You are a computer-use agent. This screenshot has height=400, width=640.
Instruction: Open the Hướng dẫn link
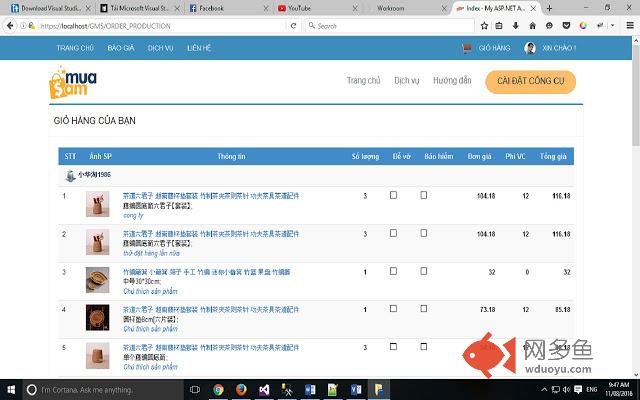click(x=452, y=80)
